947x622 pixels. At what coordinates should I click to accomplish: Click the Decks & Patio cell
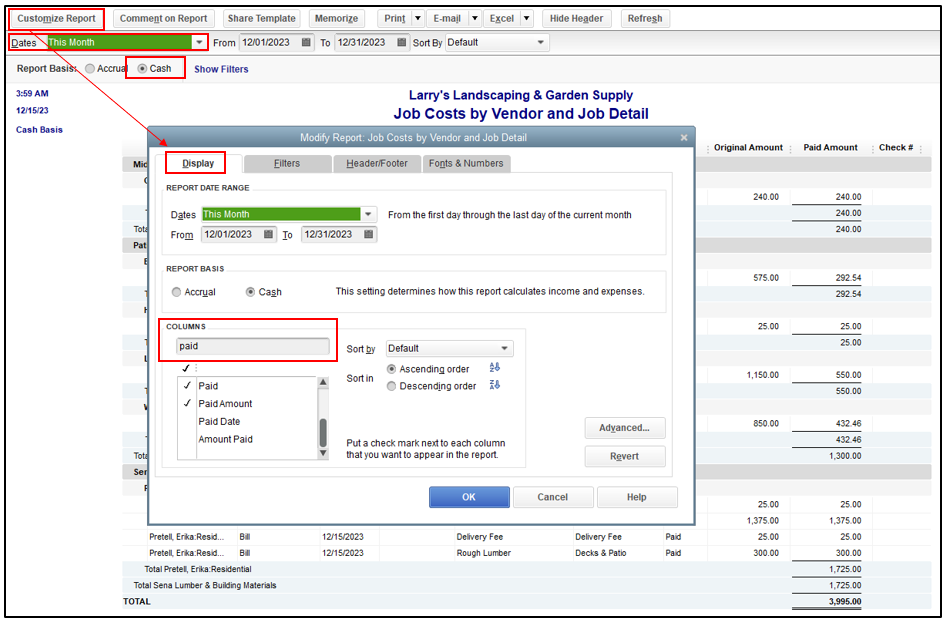tap(601, 553)
